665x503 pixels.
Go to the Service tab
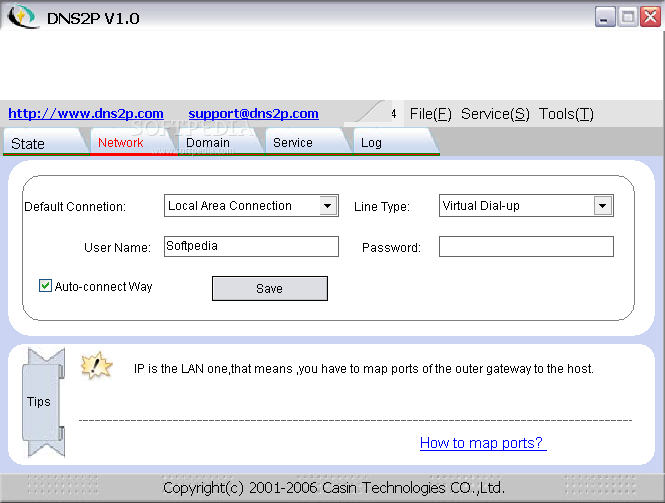(x=307, y=143)
